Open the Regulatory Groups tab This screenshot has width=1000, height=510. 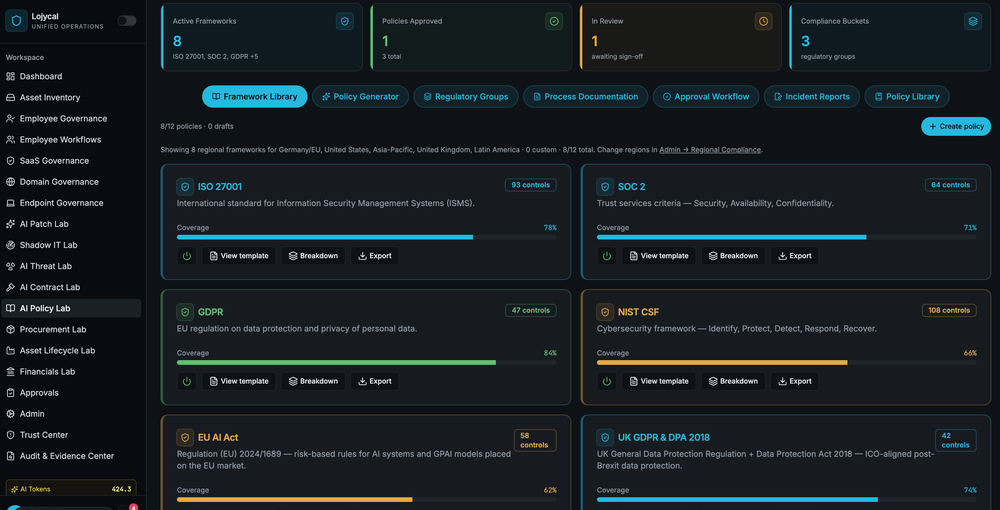[x=466, y=97]
